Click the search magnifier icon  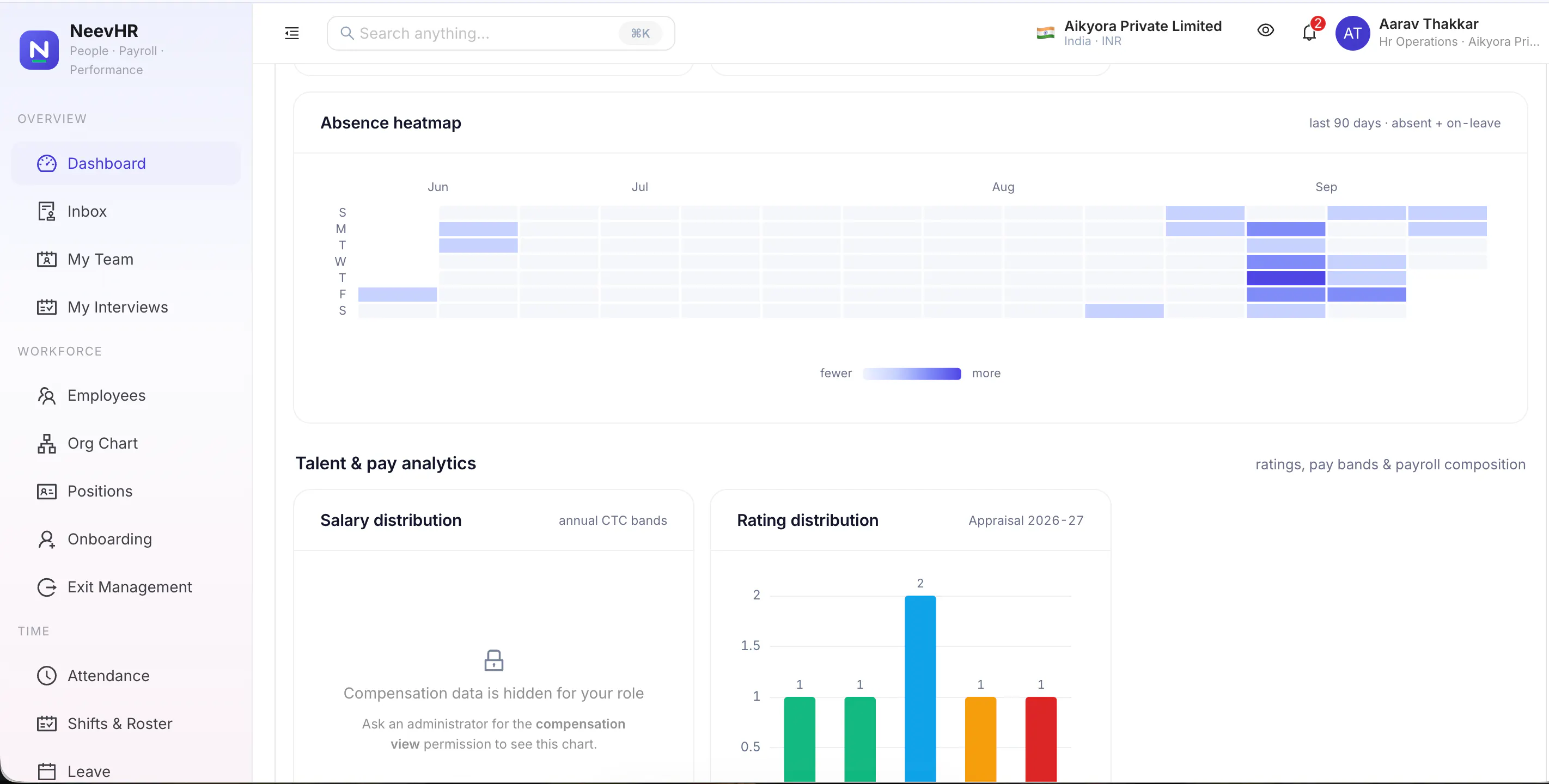347,33
